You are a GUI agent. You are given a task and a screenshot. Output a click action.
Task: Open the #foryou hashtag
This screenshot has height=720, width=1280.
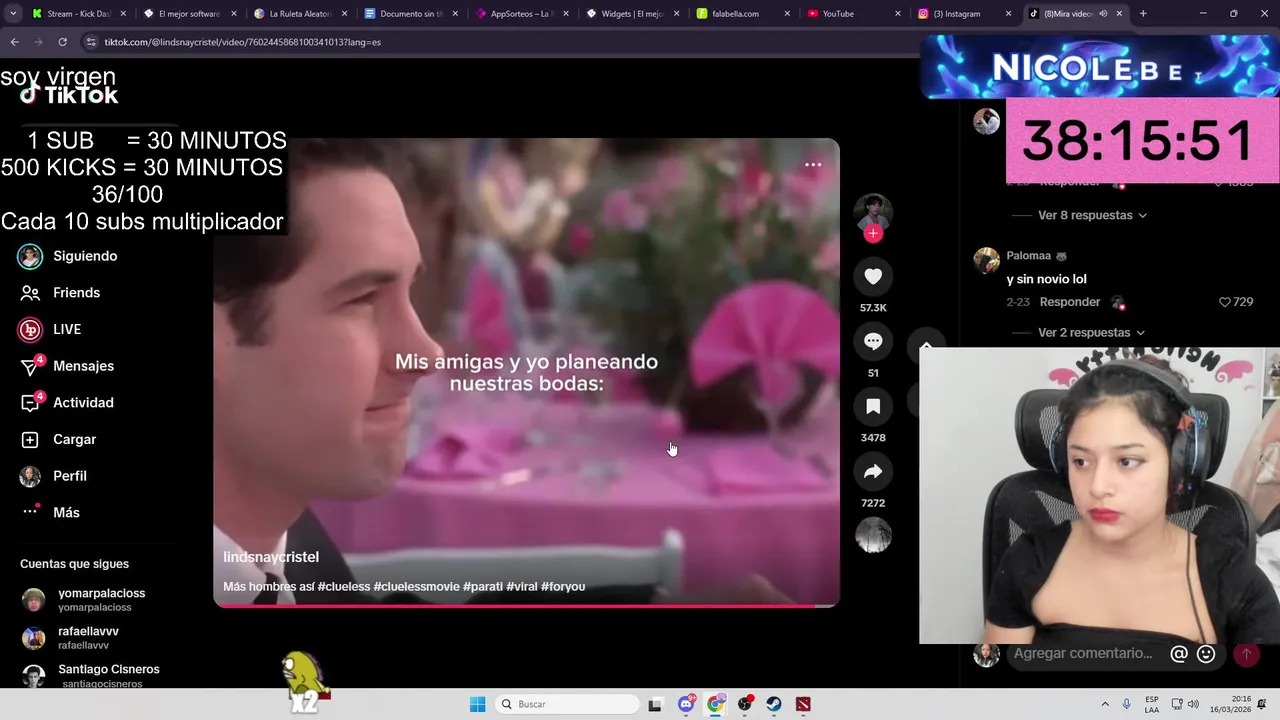tap(563, 587)
